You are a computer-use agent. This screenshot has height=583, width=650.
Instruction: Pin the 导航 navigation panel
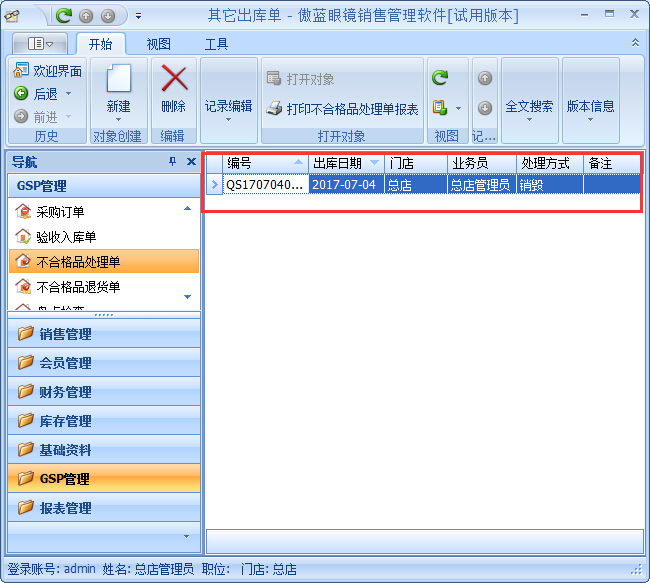coord(172,162)
